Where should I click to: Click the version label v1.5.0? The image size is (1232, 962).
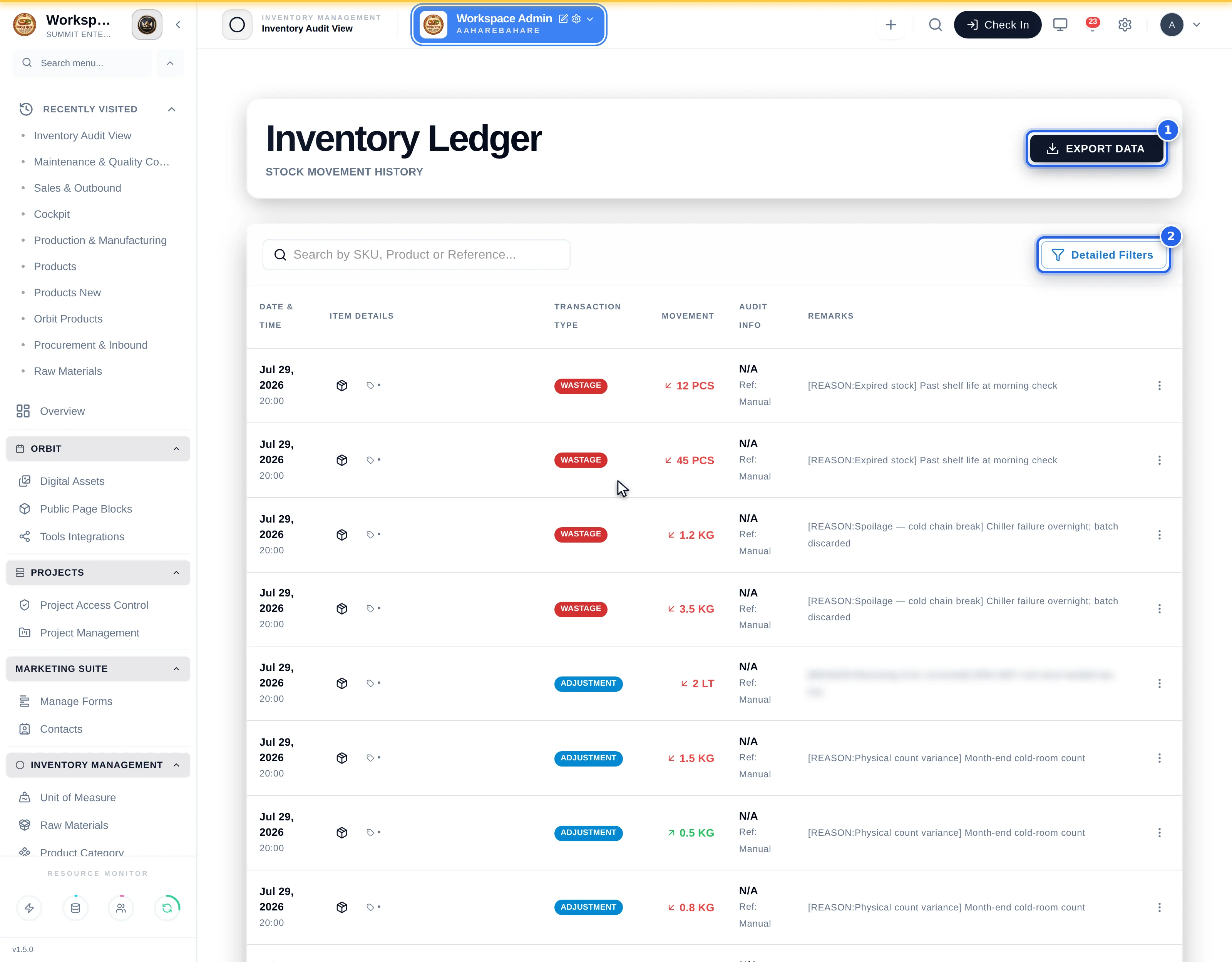point(23,950)
